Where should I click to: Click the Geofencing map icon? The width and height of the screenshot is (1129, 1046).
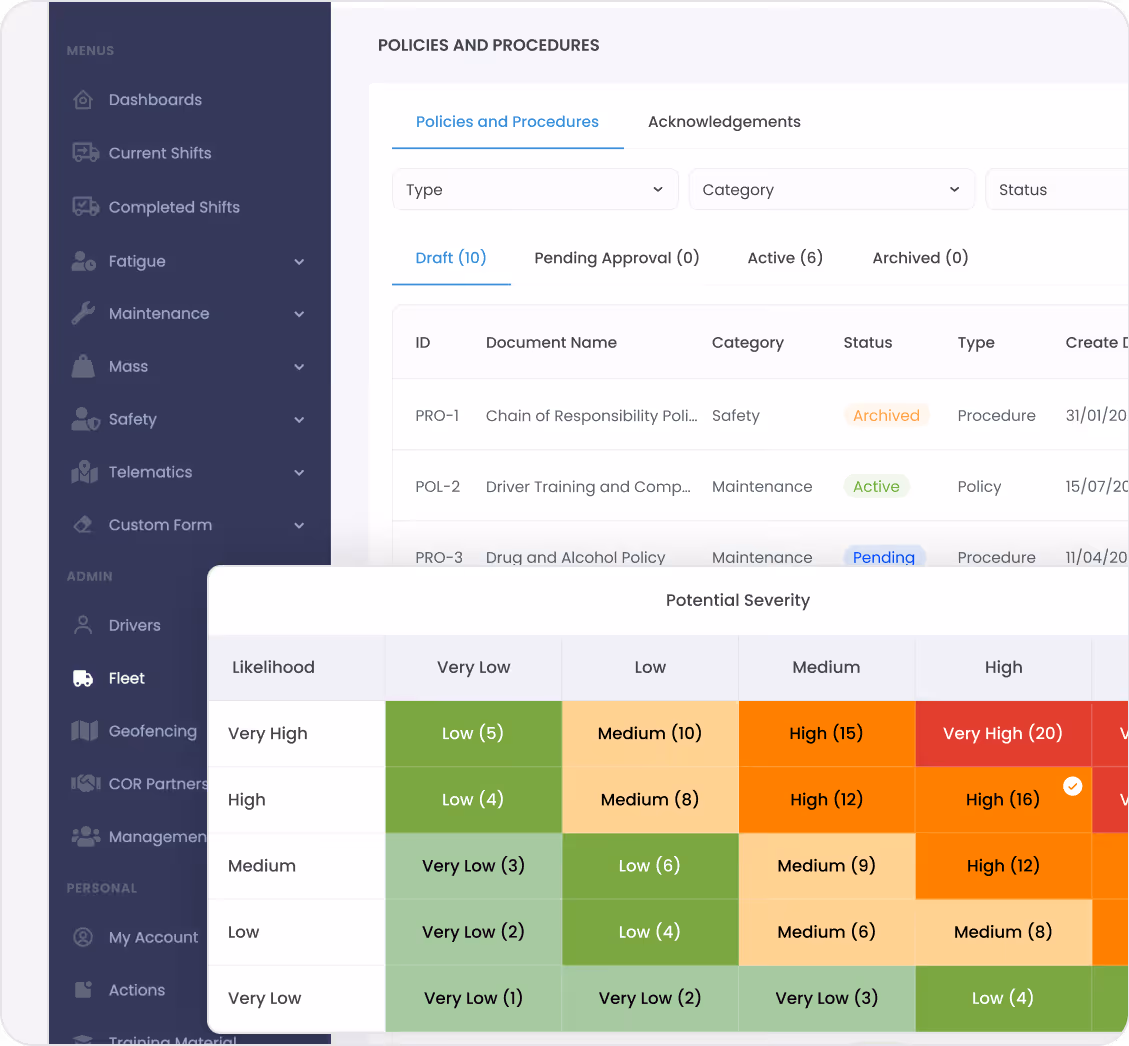click(x=84, y=731)
